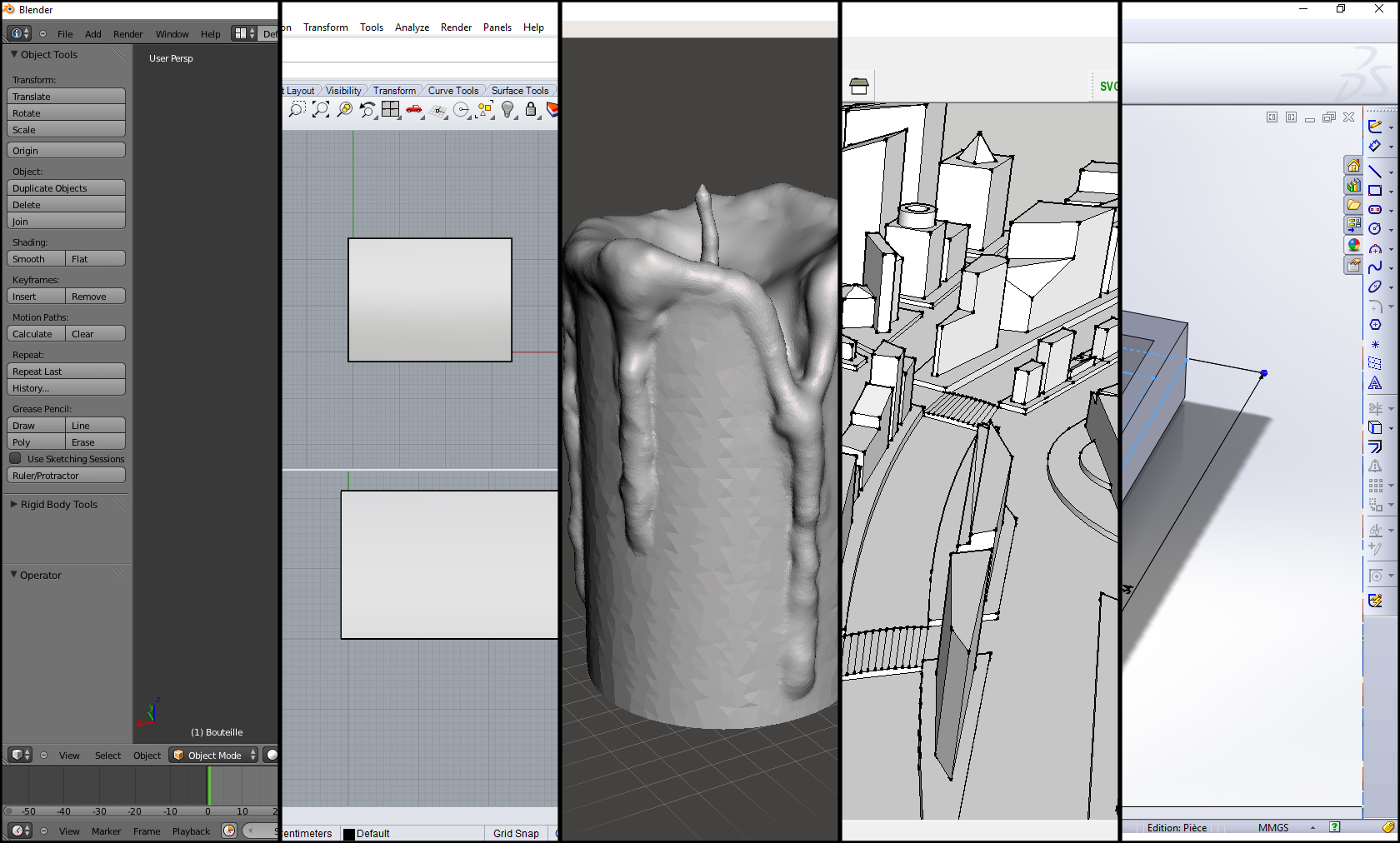Set shading to Flat in Blender
This screenshot has width=1400, height=843.
95,259
